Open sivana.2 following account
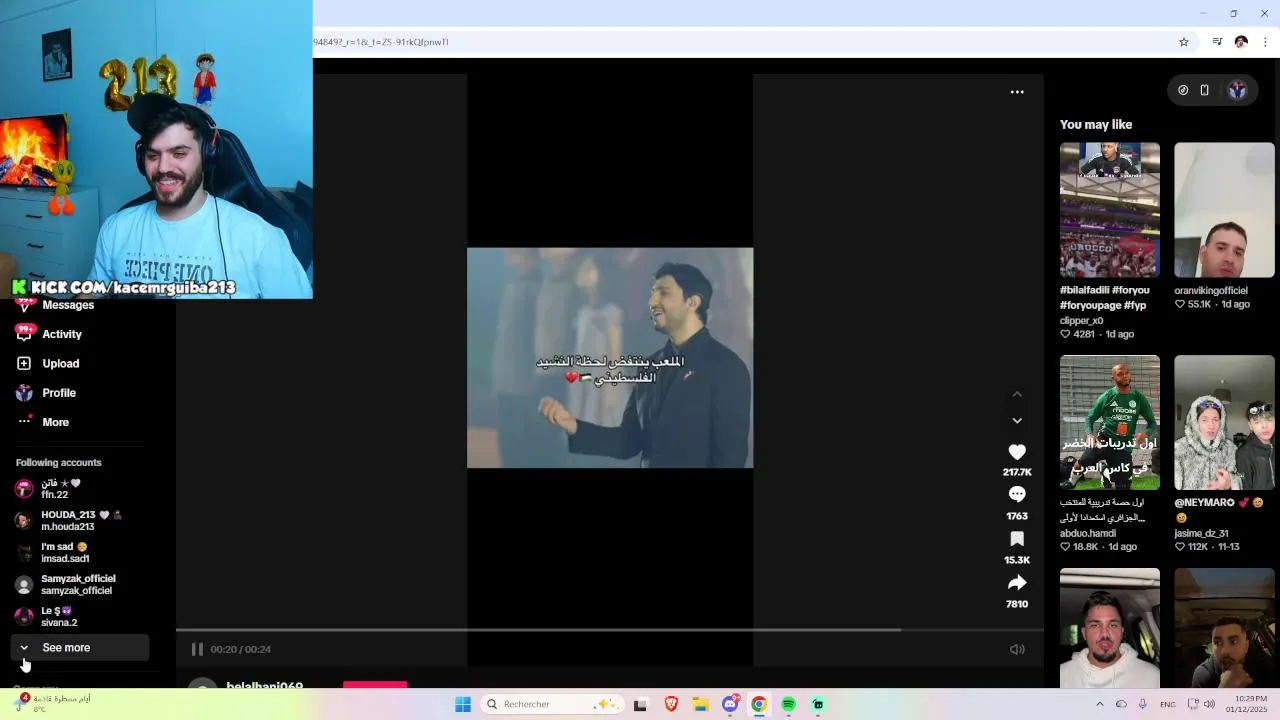The height and width of the screenshot is (720, 1280). (x=79, y=616)
